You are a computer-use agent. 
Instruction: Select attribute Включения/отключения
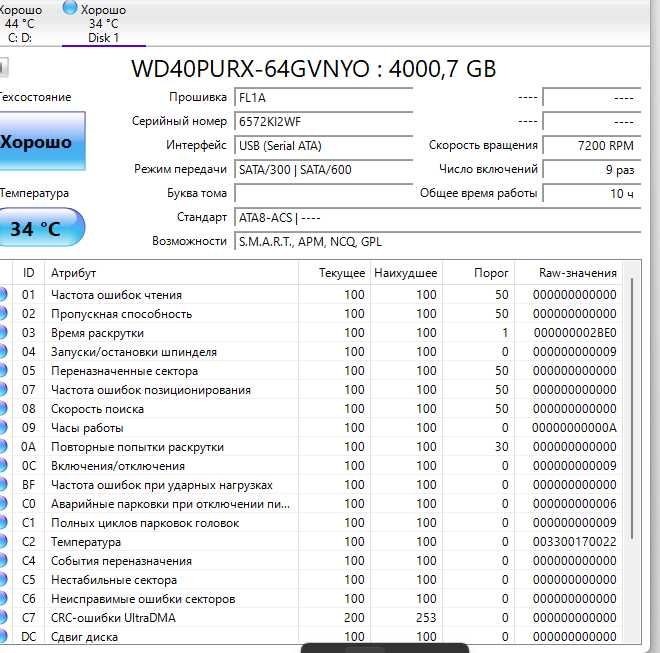[x=118, y=466]
